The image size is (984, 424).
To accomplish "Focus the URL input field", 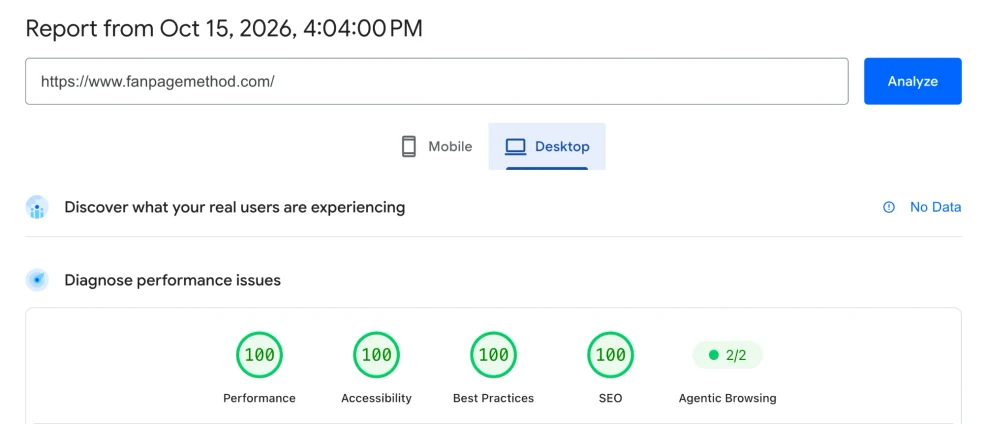I will click(437, 82).
